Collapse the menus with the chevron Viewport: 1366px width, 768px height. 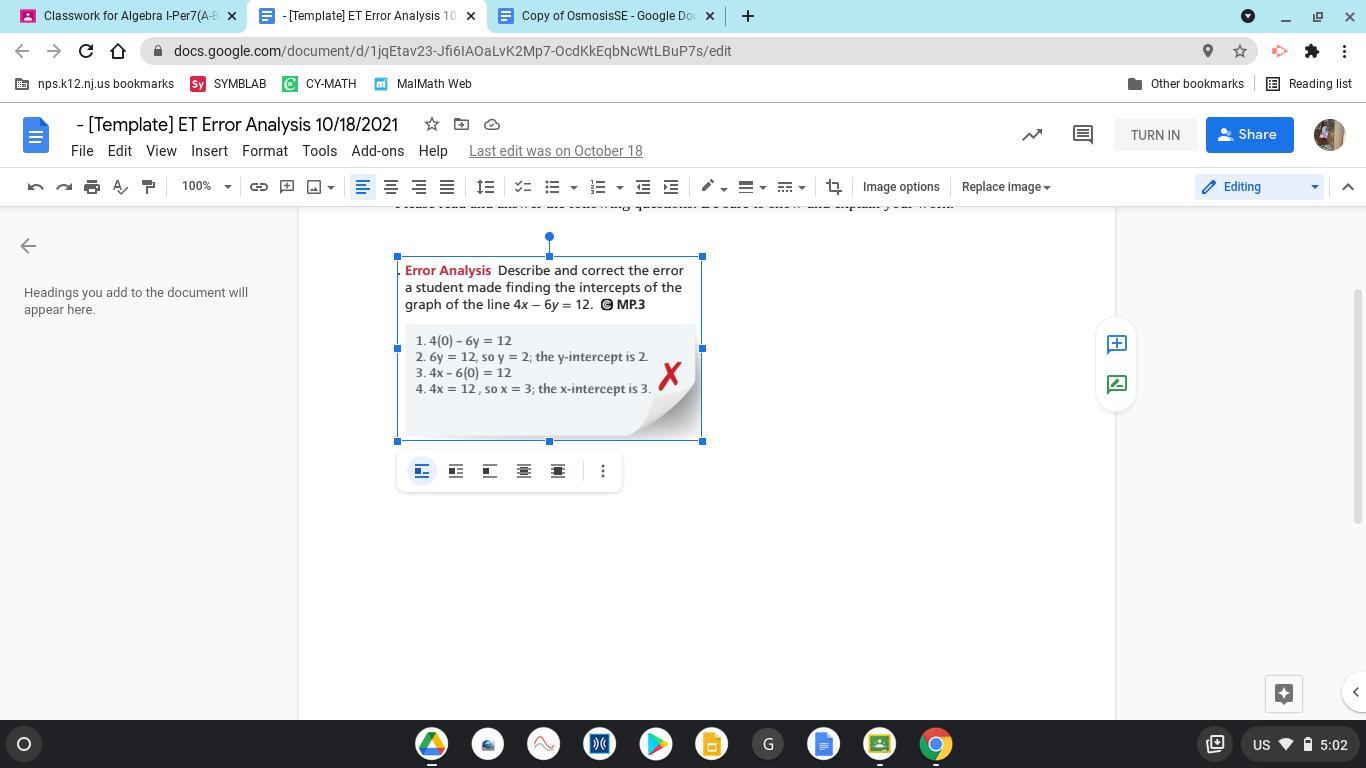pyautogui.click(x=1347, y=187)
